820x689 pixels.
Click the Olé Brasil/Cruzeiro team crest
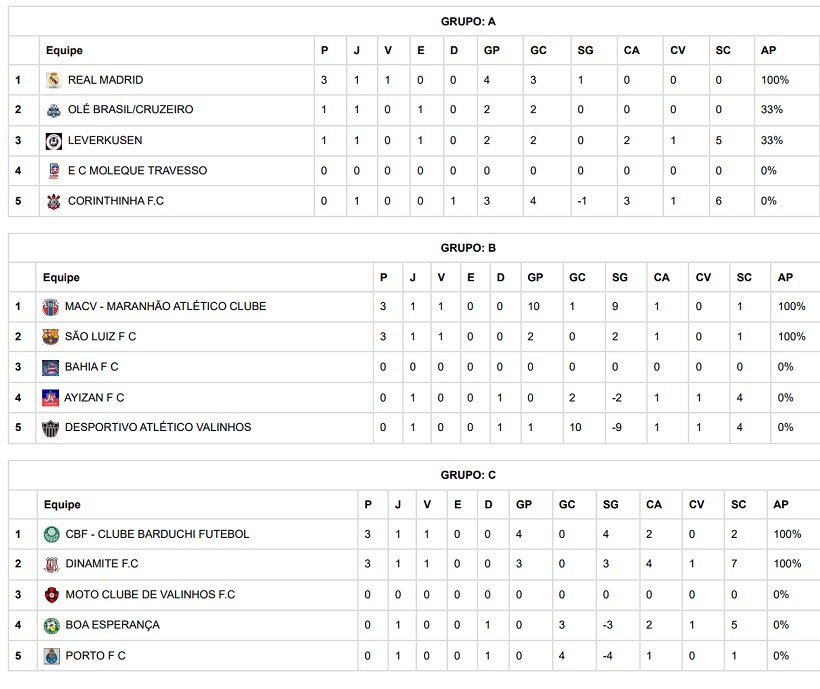pyautogui.click(x=53, y=110)
